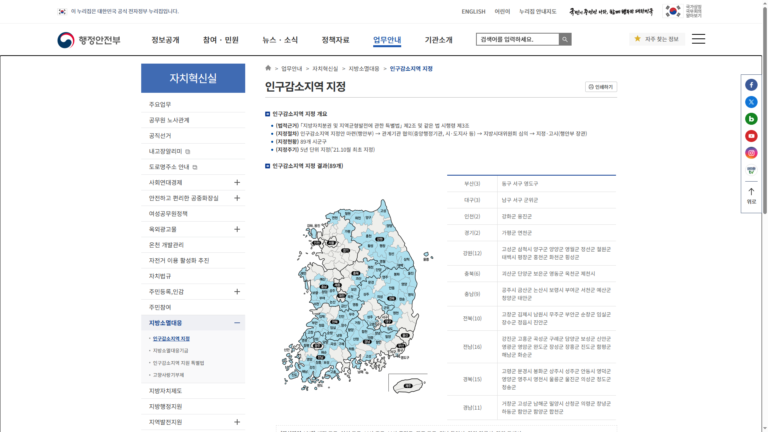Click the external link icon beside 도로명주소 안내
This screenshot has width=768, height=432.
coord(194,168)
